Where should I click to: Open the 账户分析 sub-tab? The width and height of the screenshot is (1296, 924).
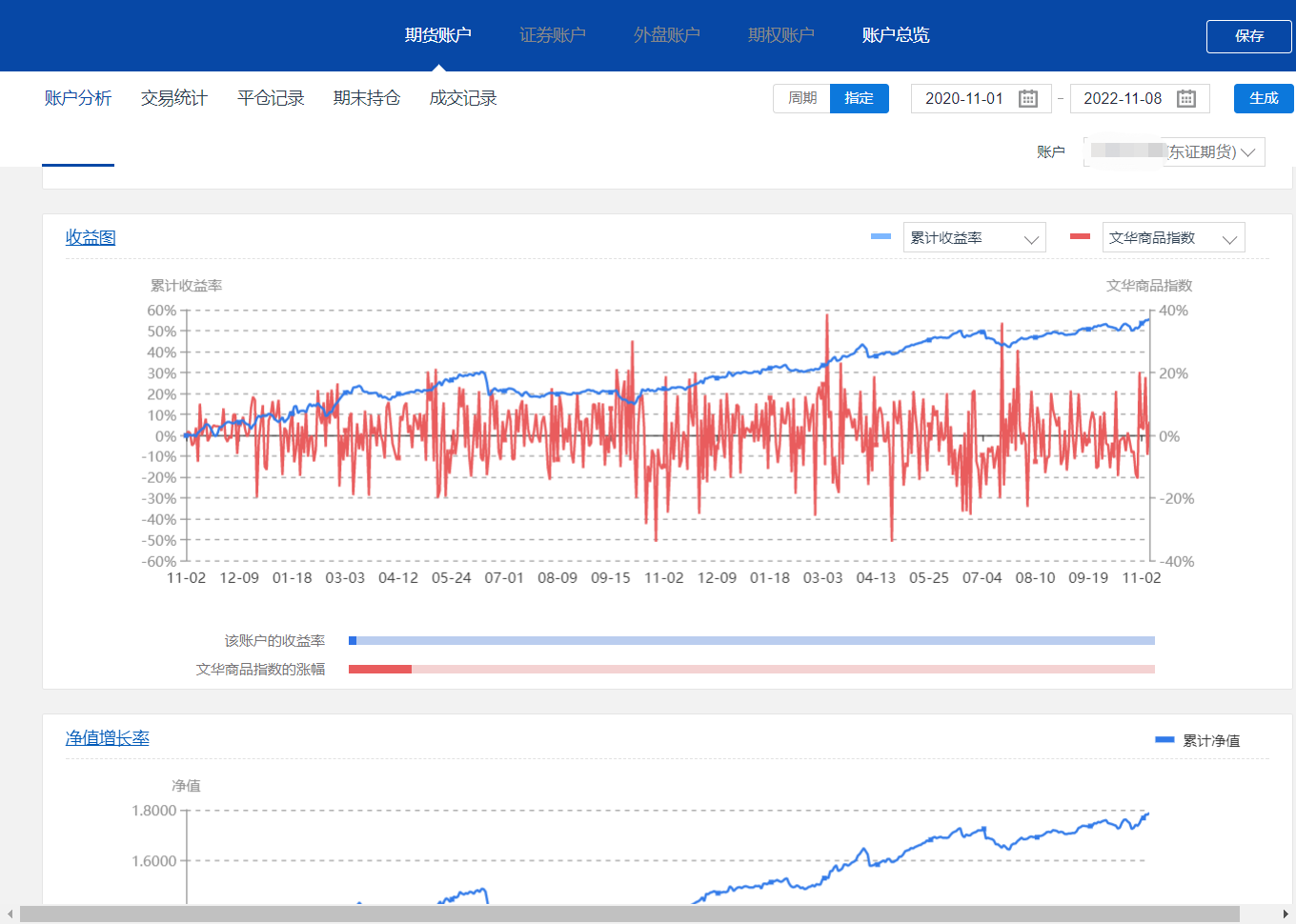(x=78, y=98)
